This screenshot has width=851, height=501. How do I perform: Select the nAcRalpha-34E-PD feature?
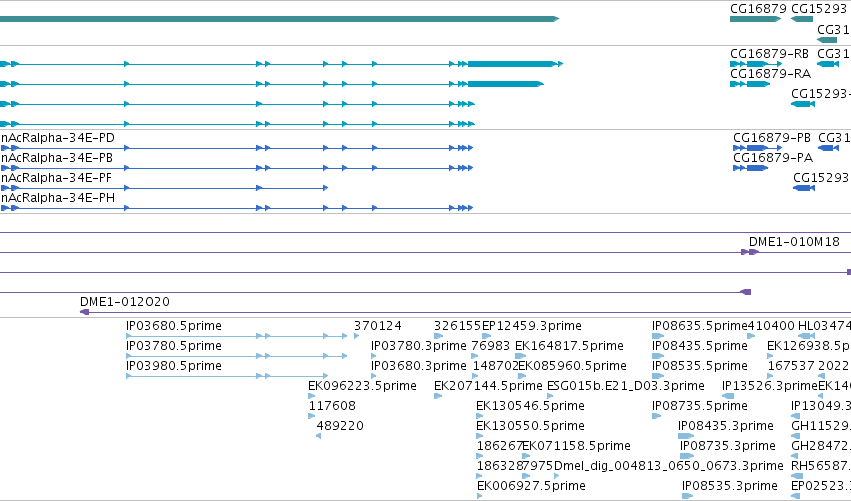pyautogui.click(x=237, y=148)
